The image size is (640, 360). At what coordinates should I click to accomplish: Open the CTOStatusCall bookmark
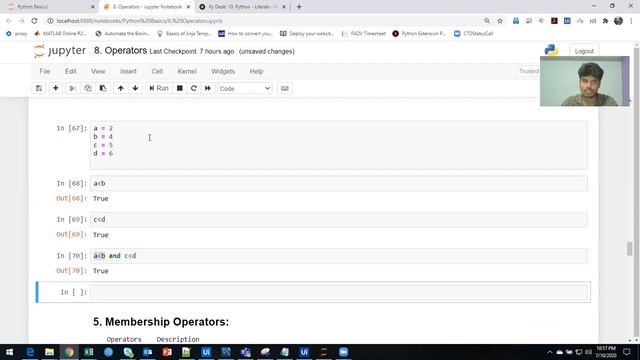point(473,33)
